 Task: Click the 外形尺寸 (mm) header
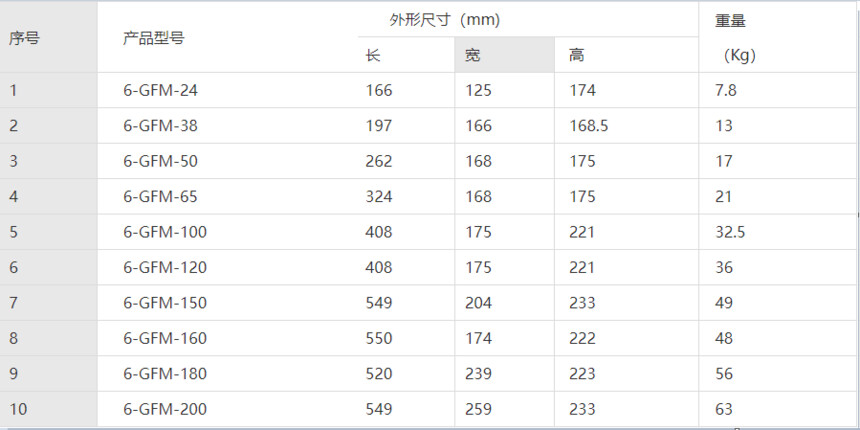pyautogui.click(x=443, y=20)
